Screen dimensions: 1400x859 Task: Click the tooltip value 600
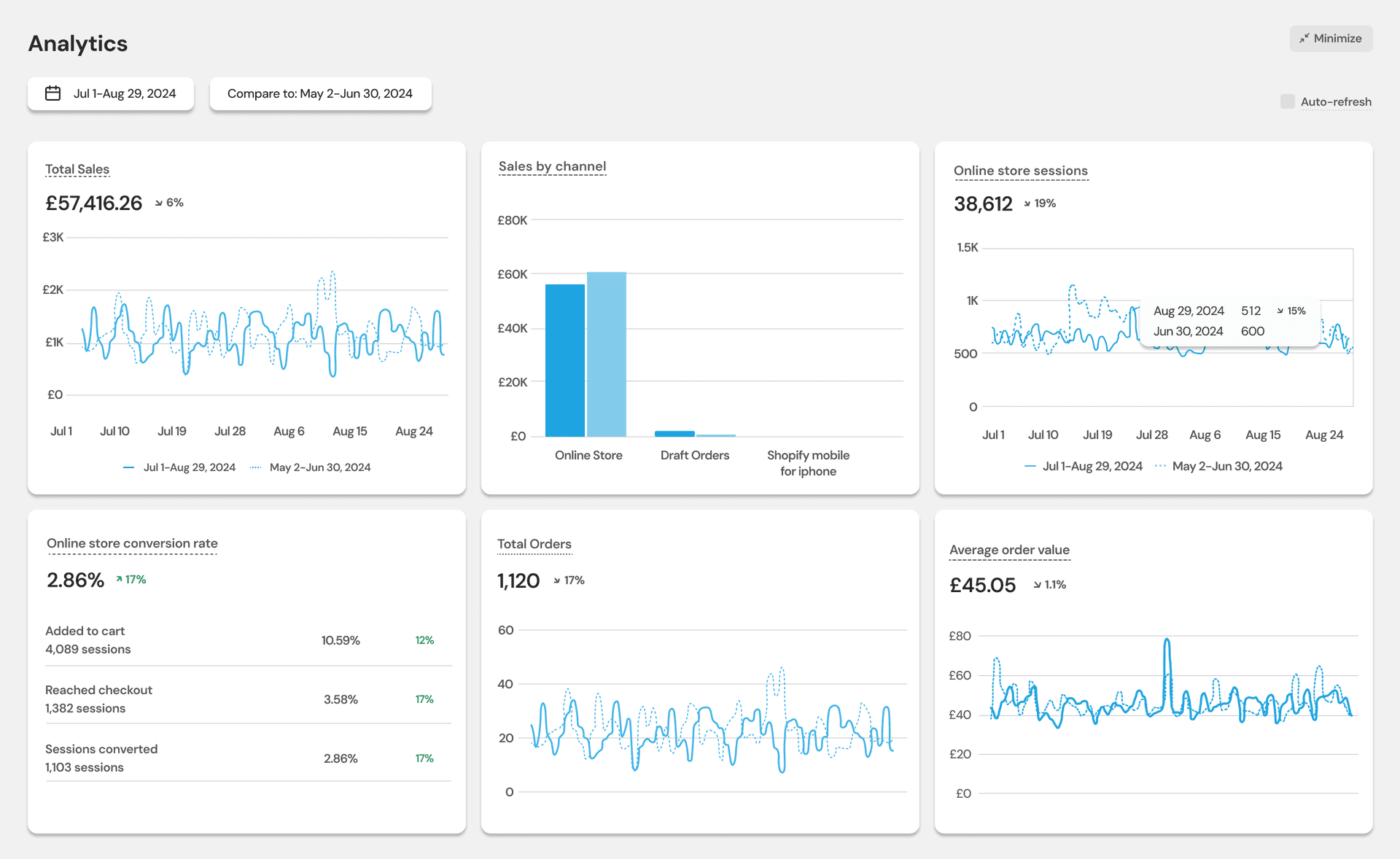[1252, 331]
